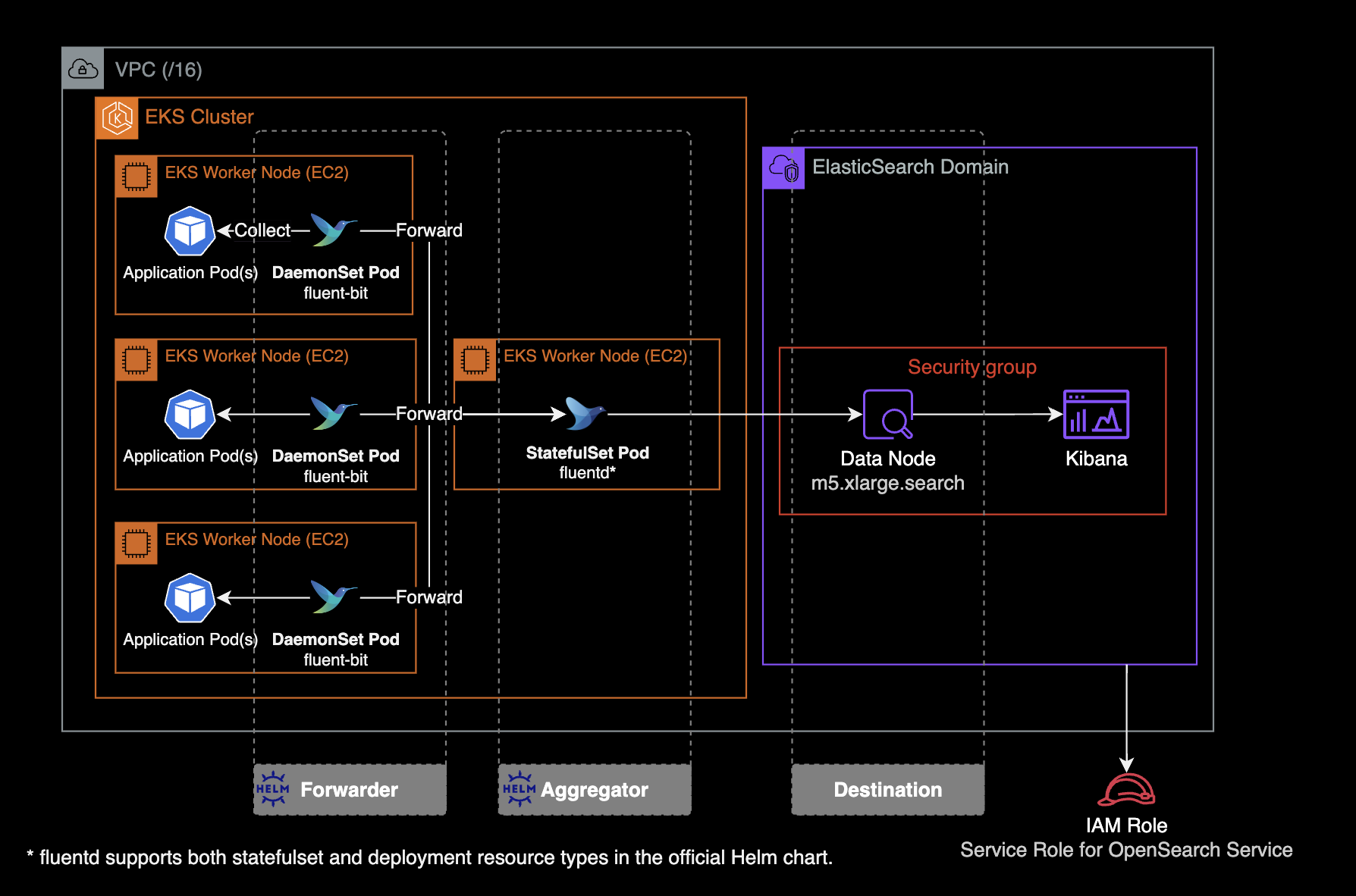Click the VPC cloud icon
Image resolution: width=1356 pixels, height=896 pixels.
pyautogui.click(x=83, y=69)
